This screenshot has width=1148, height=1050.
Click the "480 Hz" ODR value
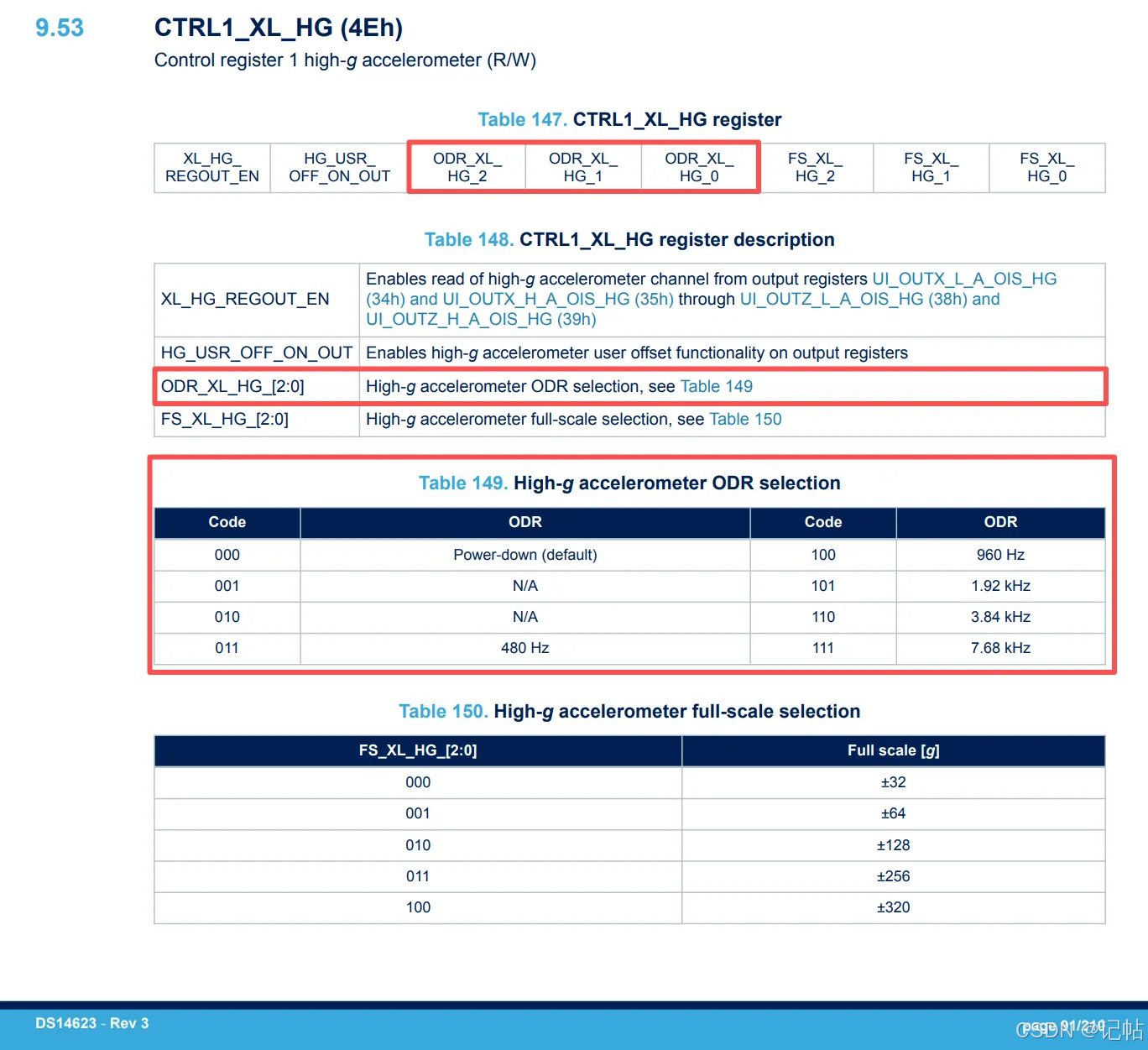pyautogui.click(x=525, y=648)
